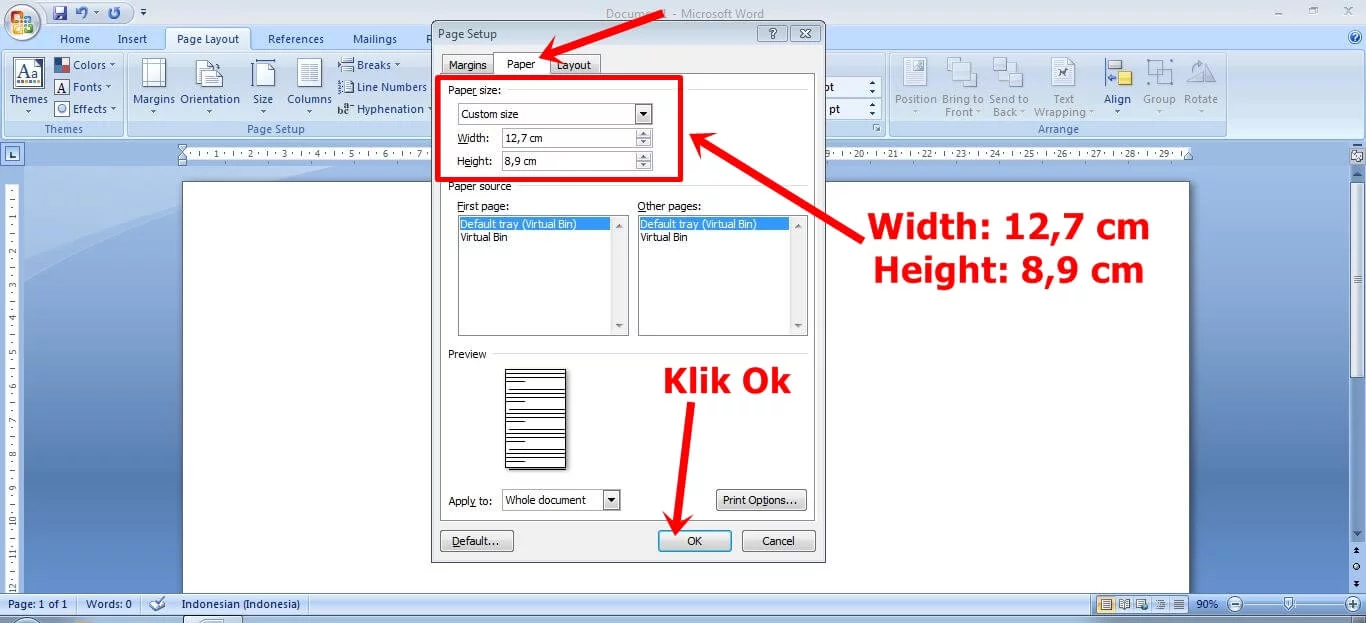The image size is (1366, 623).
Task: Undo the last action
Action: 82,13
